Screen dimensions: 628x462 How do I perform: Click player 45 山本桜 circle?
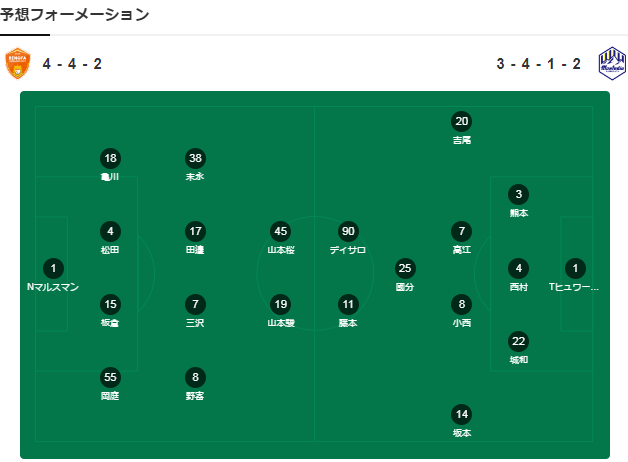(x=280, y=231)
